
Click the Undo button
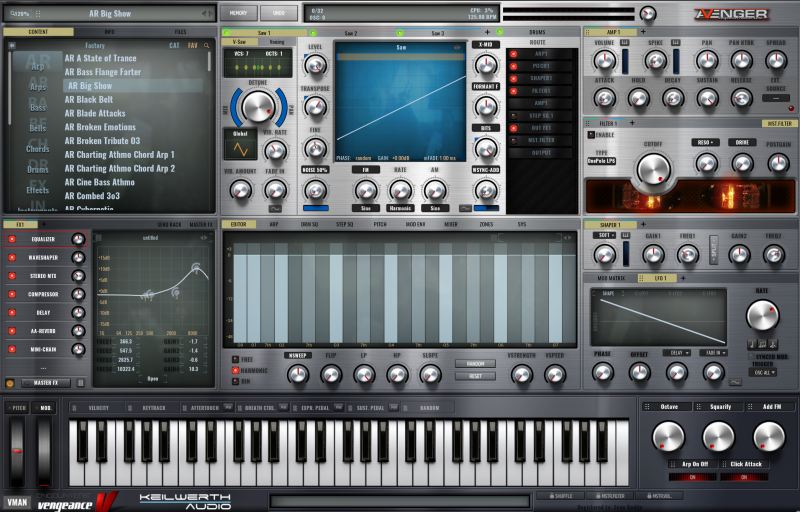coord(279,13)
